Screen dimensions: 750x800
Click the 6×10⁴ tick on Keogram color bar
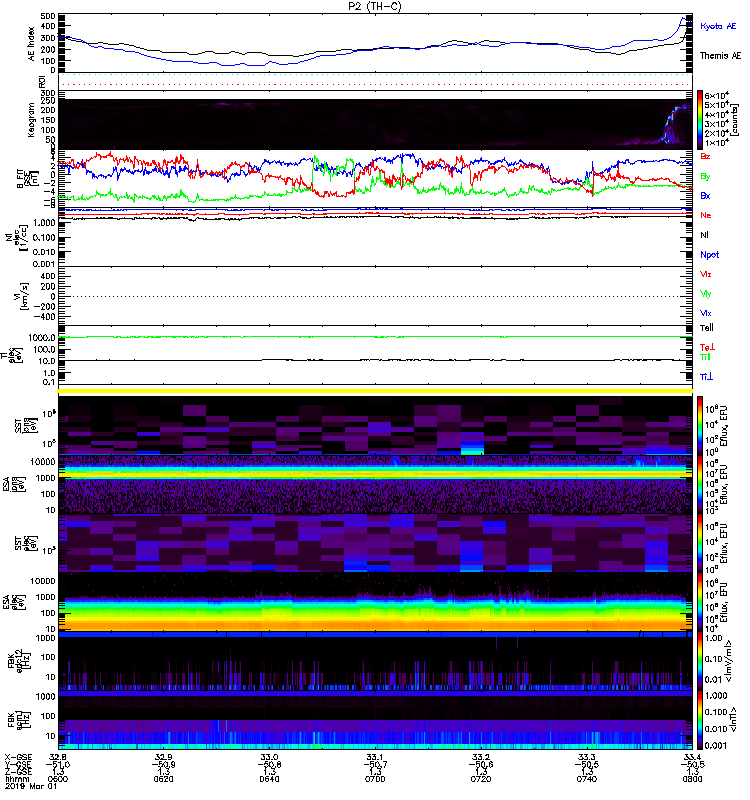(716, 96)
